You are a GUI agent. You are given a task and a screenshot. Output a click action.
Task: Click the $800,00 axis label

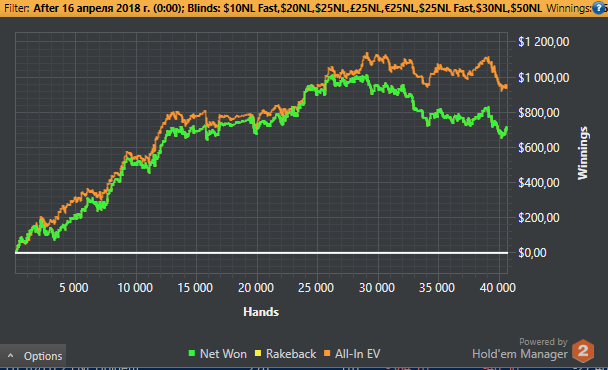click(x=539, y=113)
